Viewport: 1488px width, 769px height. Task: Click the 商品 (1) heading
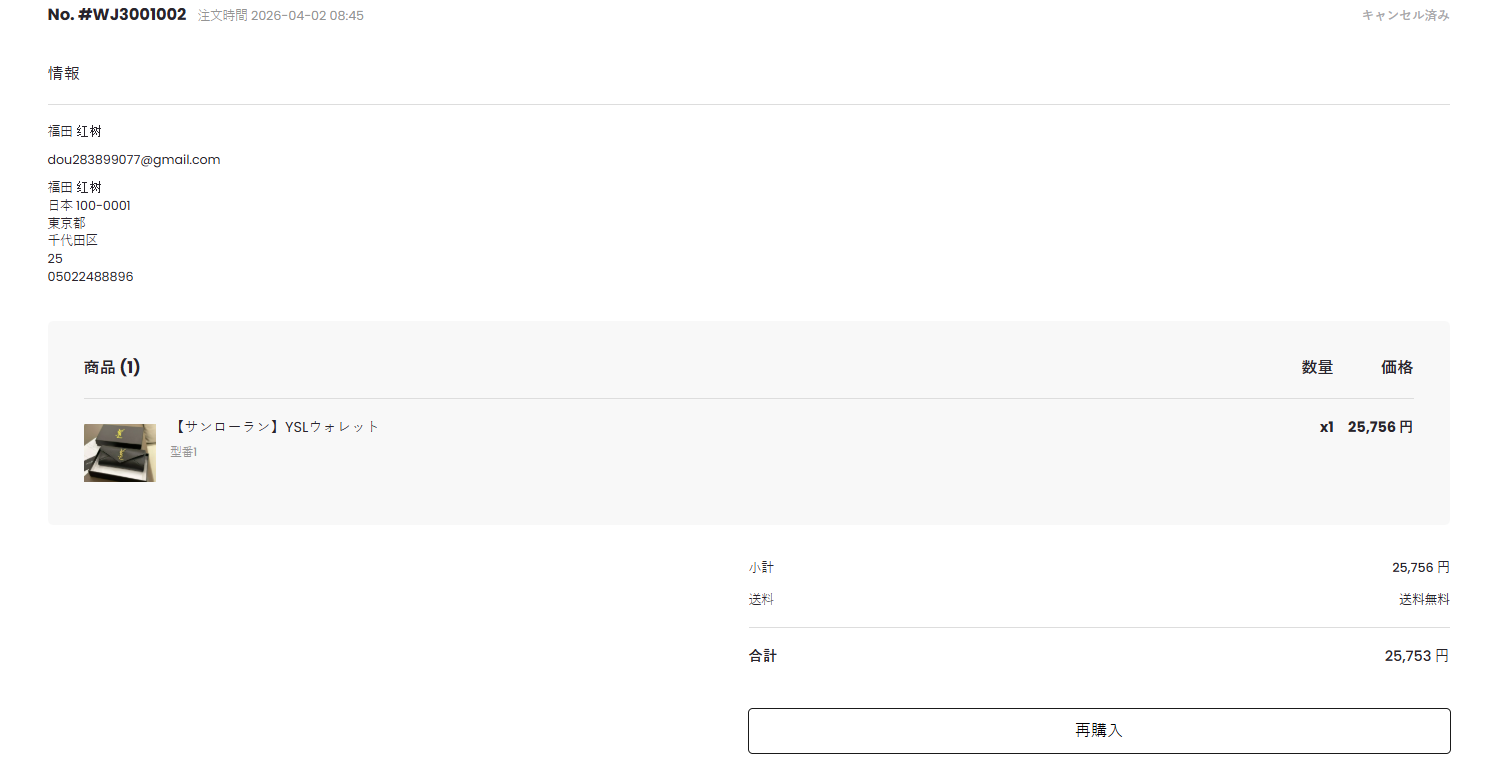112,368
